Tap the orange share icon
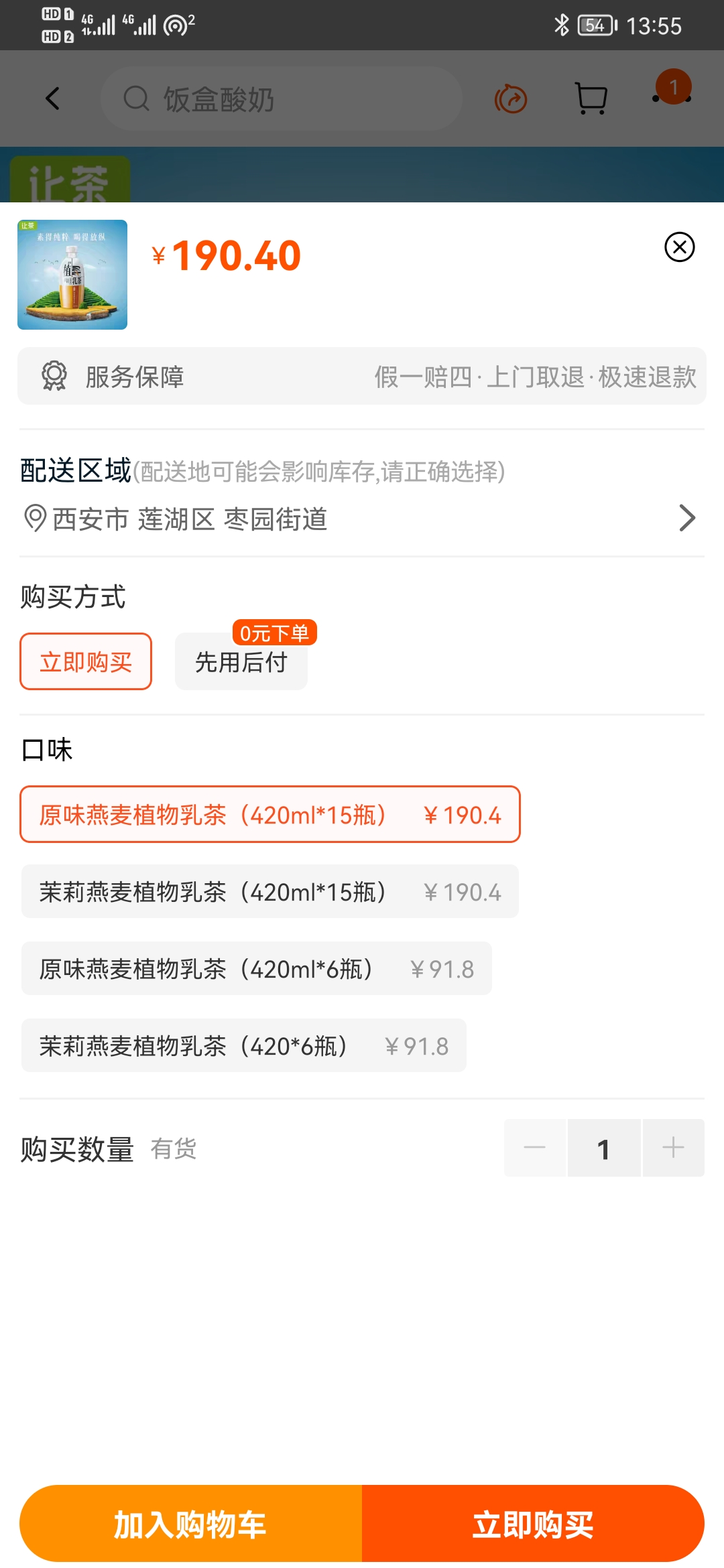724x1568 pixels. (511, 99)
